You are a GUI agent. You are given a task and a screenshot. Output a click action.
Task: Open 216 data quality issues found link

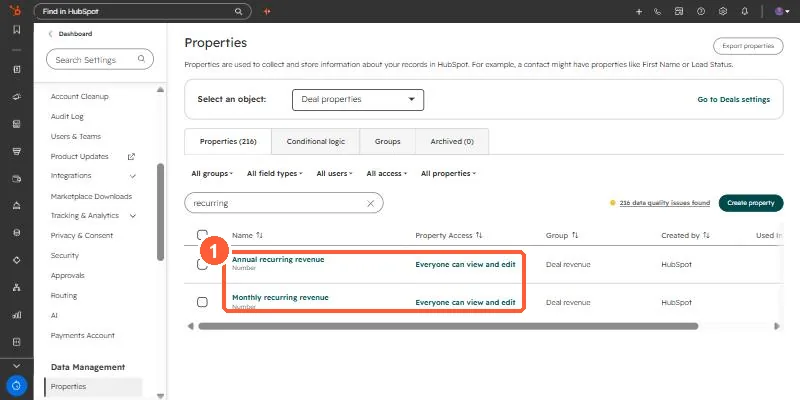tap(665, 203)
